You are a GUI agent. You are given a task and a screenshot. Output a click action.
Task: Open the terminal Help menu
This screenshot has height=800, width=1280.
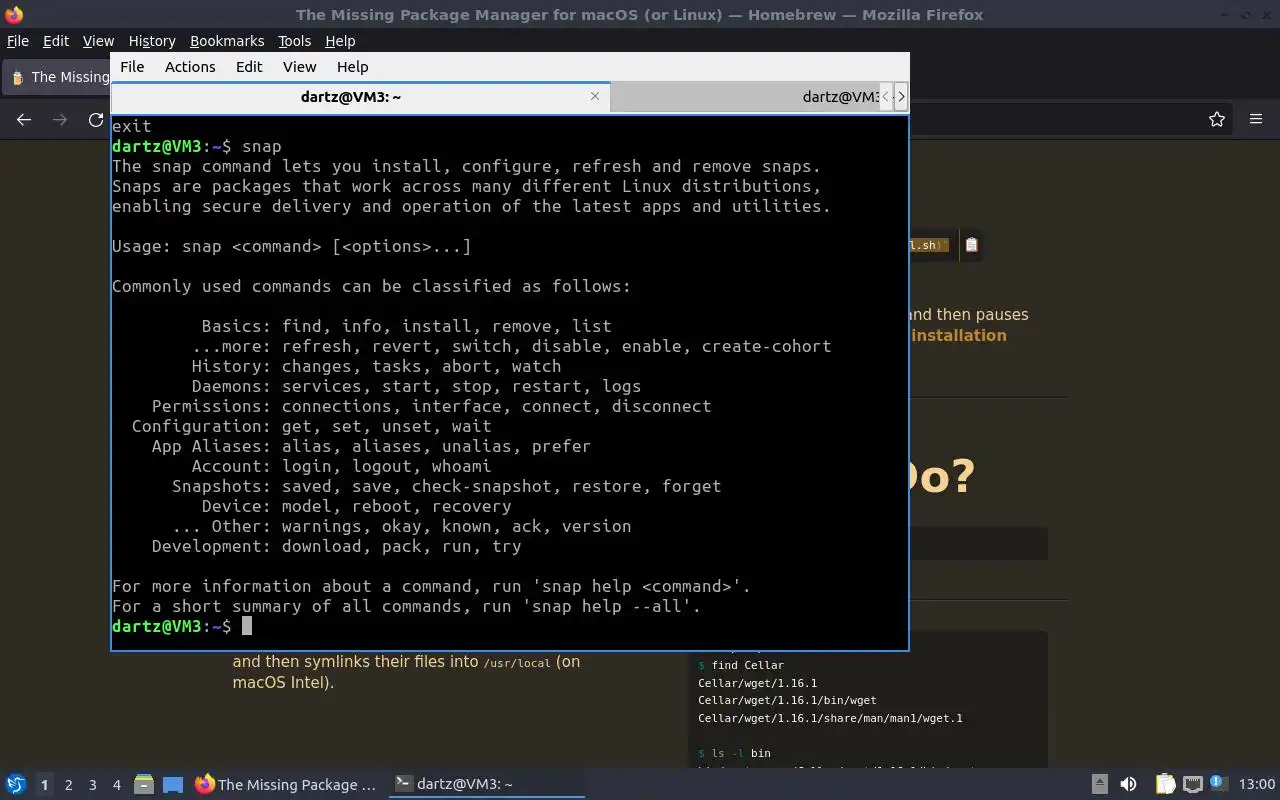pos(352,66)
